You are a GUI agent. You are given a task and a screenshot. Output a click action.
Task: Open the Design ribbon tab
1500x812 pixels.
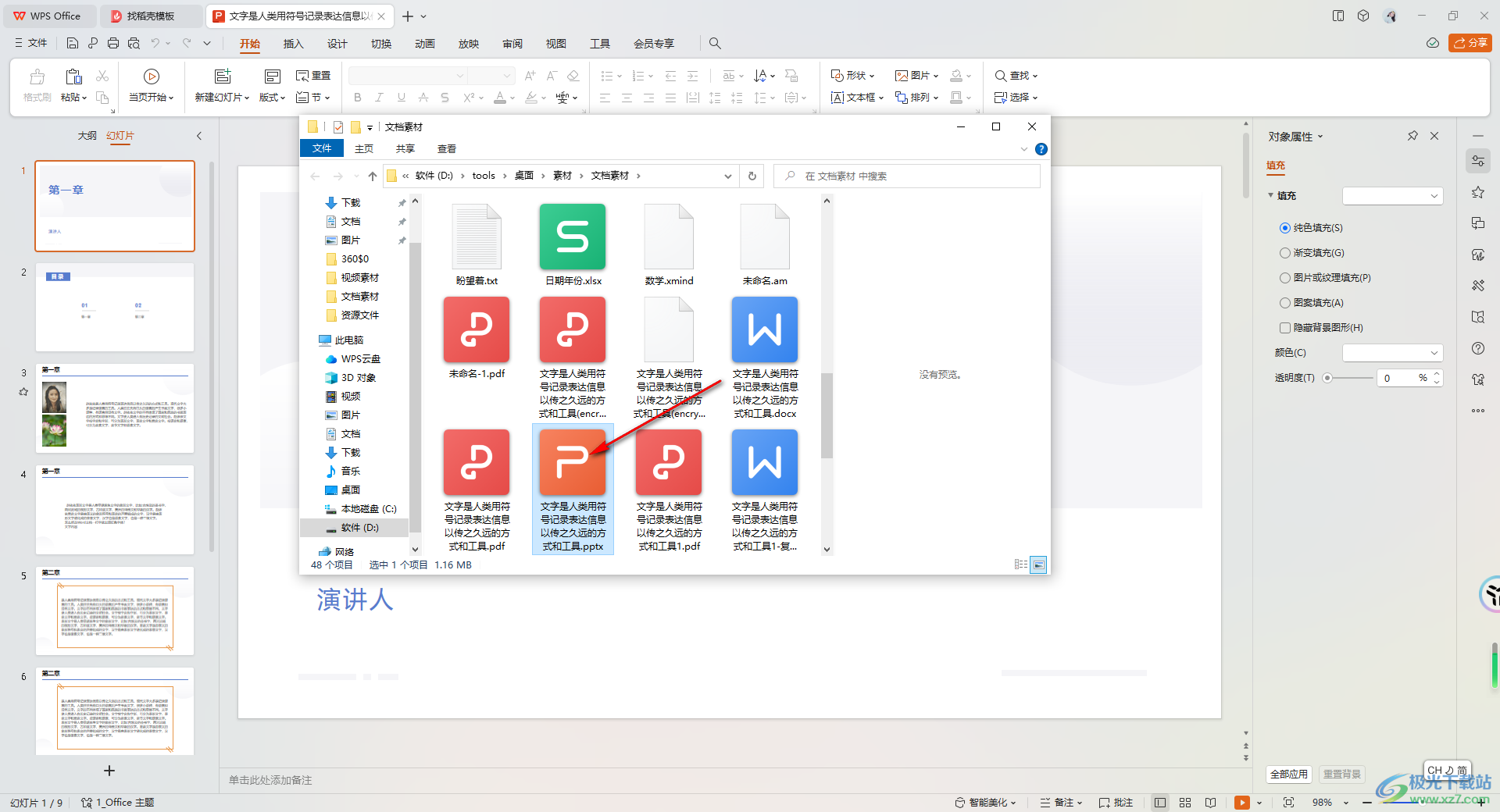click(x=337, y=44)
